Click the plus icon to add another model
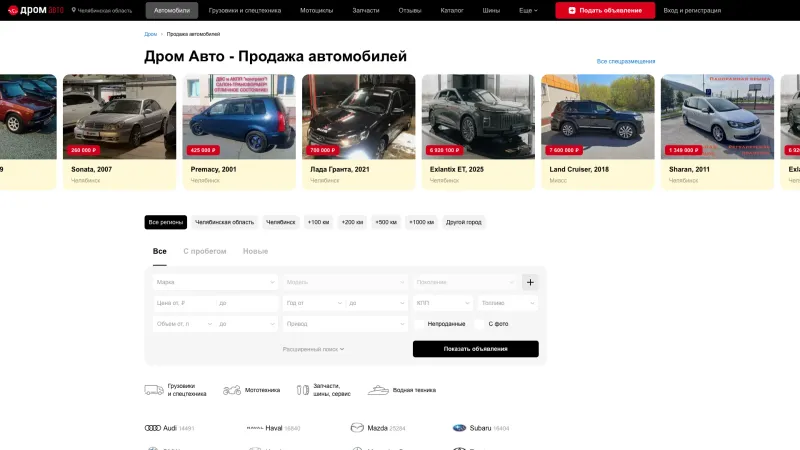The width and height of the screenshot is (800, 450). click(x=530, y=282)
